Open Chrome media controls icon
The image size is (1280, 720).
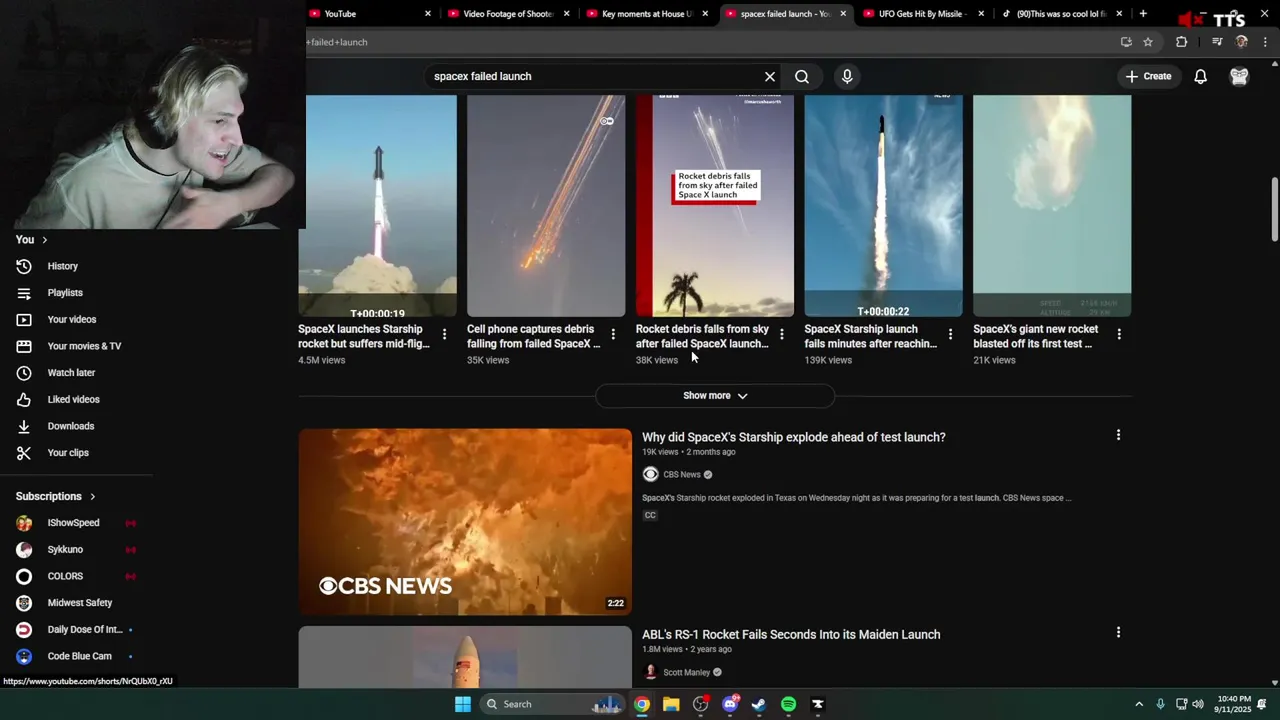(1217, 42)
